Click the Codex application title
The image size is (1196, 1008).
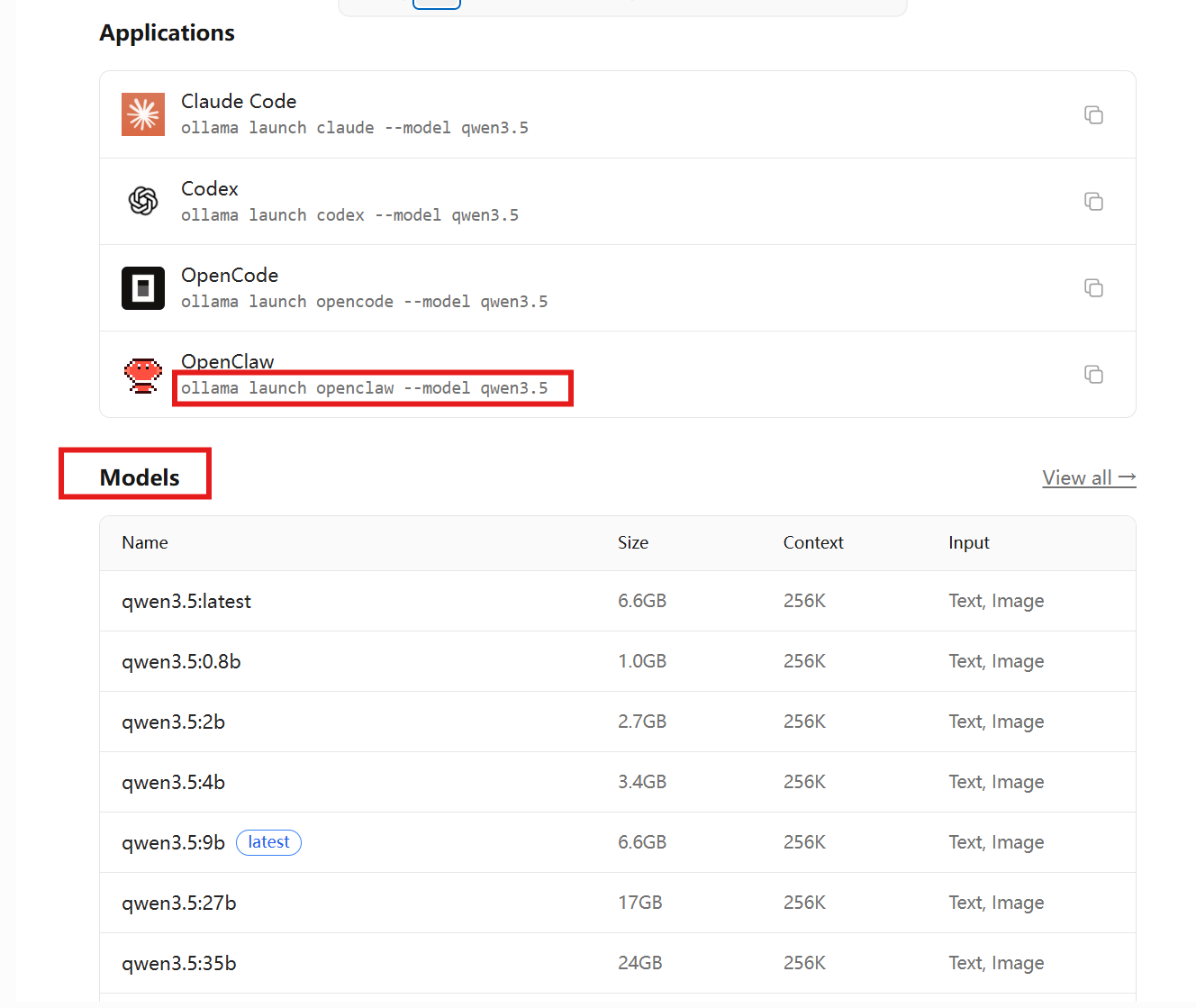click(x=210, y=188)
